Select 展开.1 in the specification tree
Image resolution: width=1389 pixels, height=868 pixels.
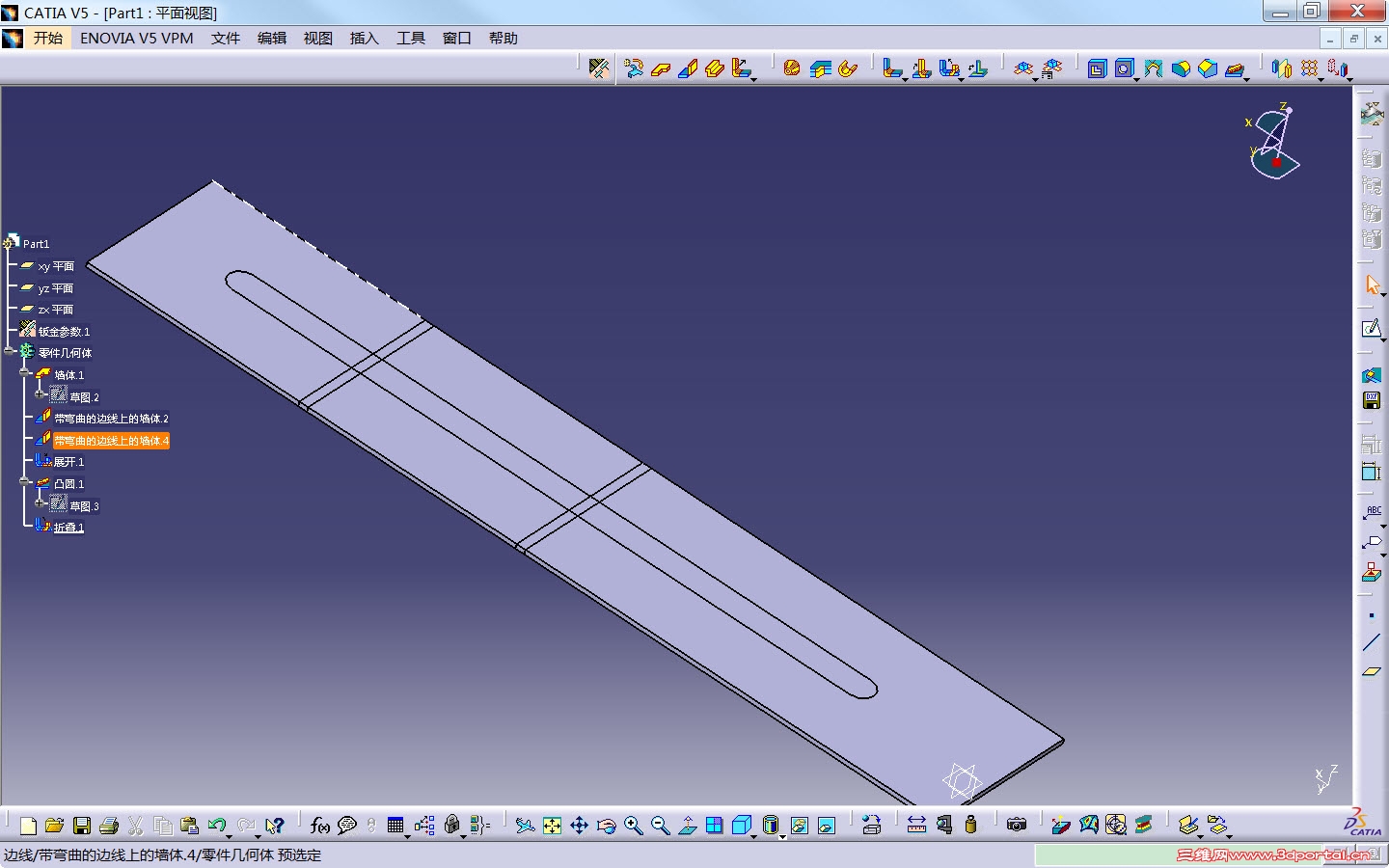pyautogui.click(x=68, y=462)
